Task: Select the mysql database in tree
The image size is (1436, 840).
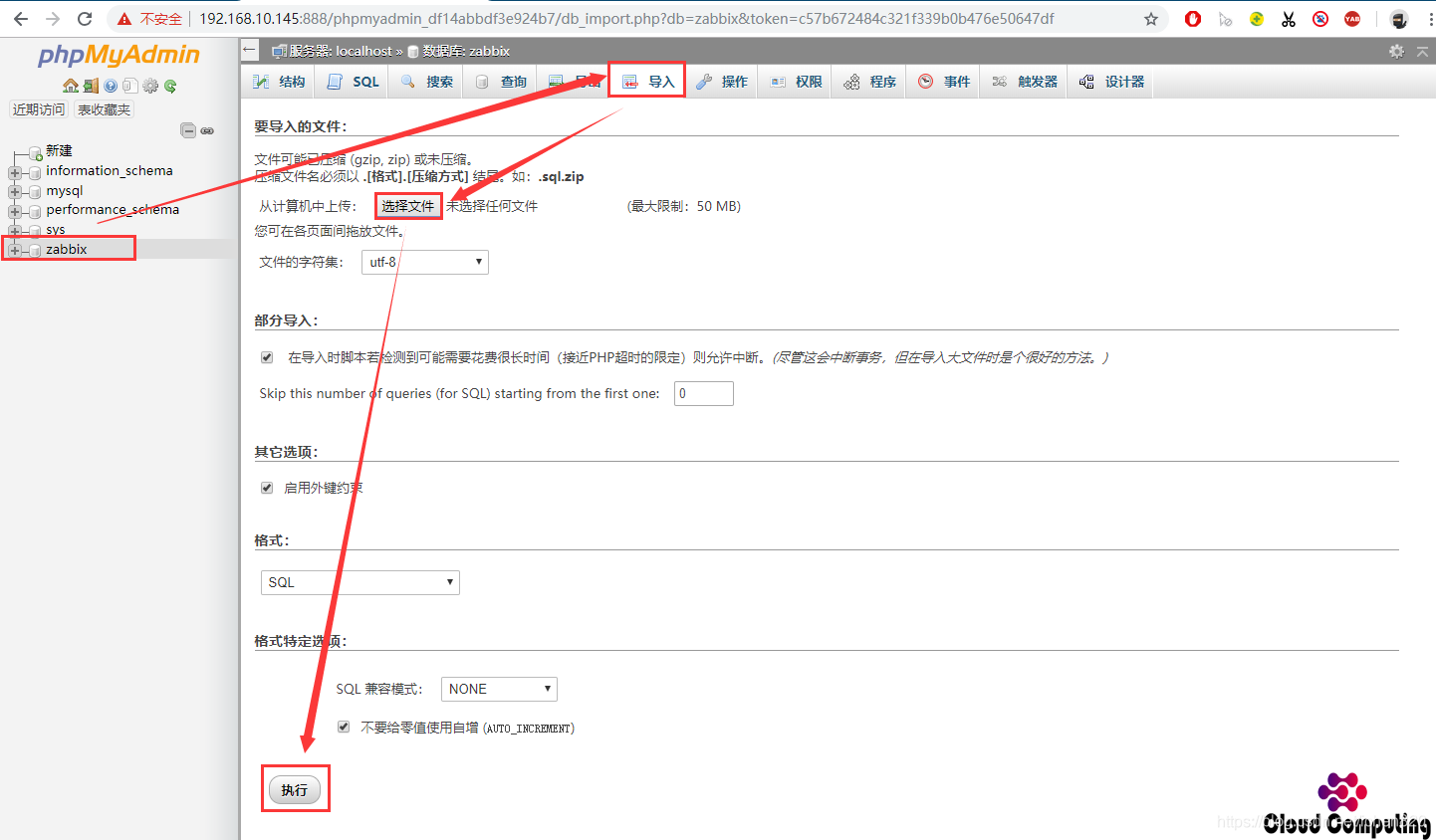Action: tap(65, 191)
